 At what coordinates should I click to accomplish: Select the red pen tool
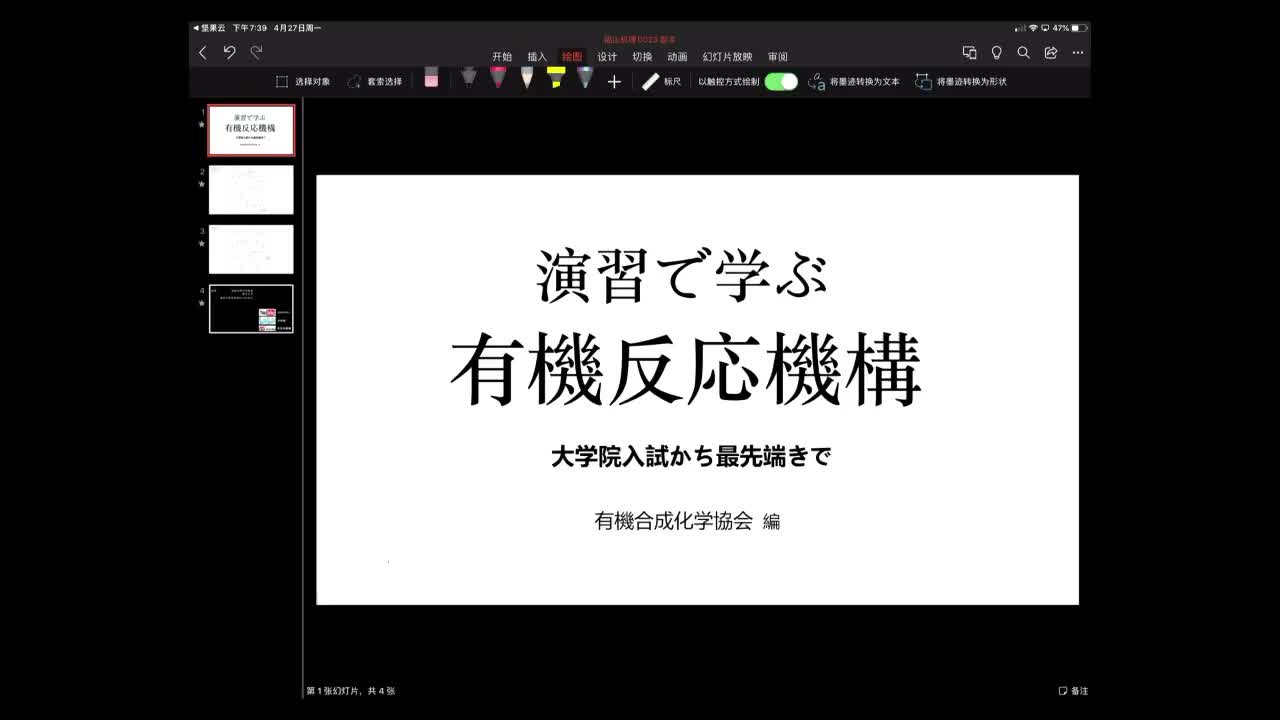click(x=498, y=78)
